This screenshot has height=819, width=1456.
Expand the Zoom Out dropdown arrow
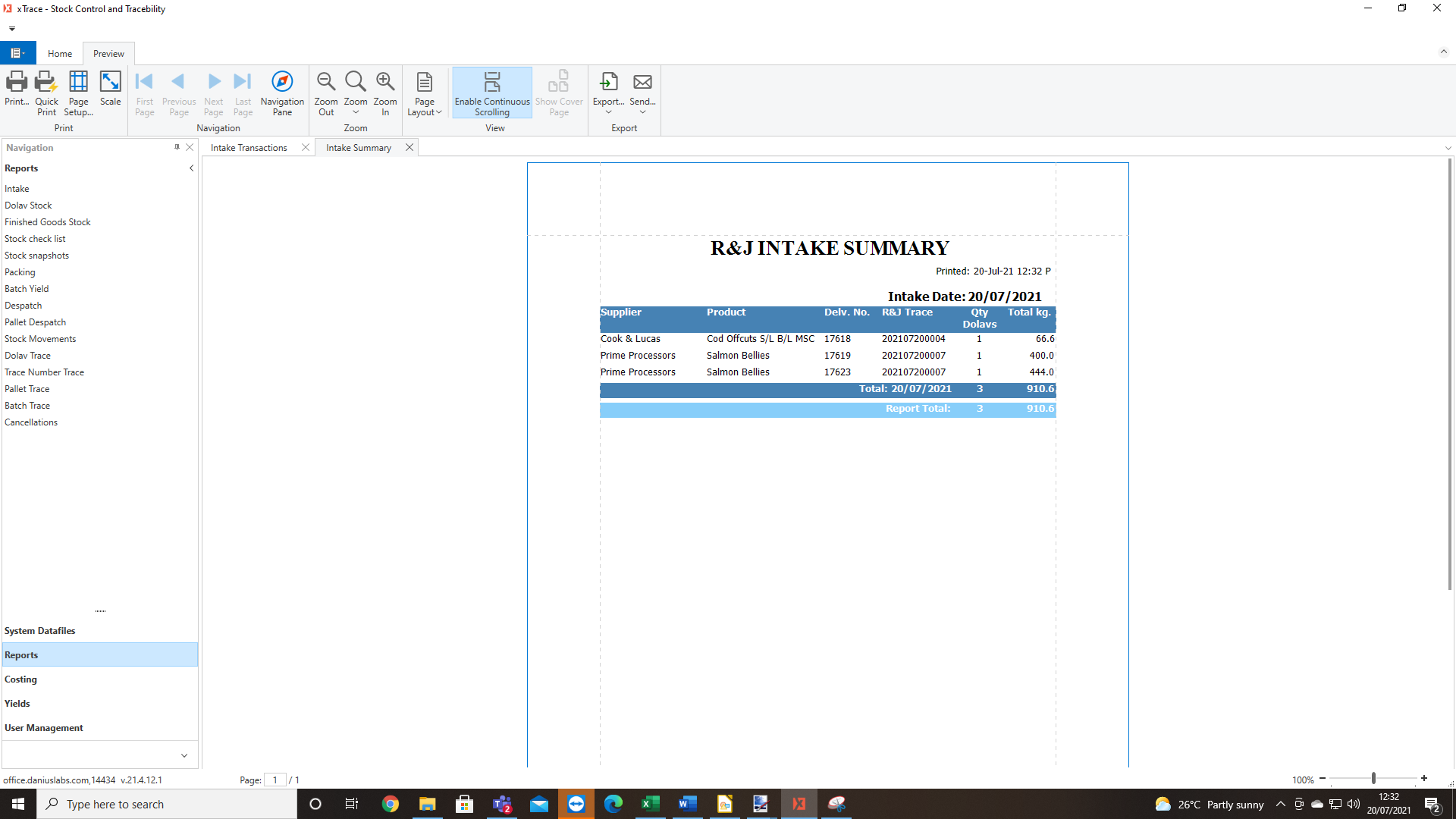coord(355,113)
